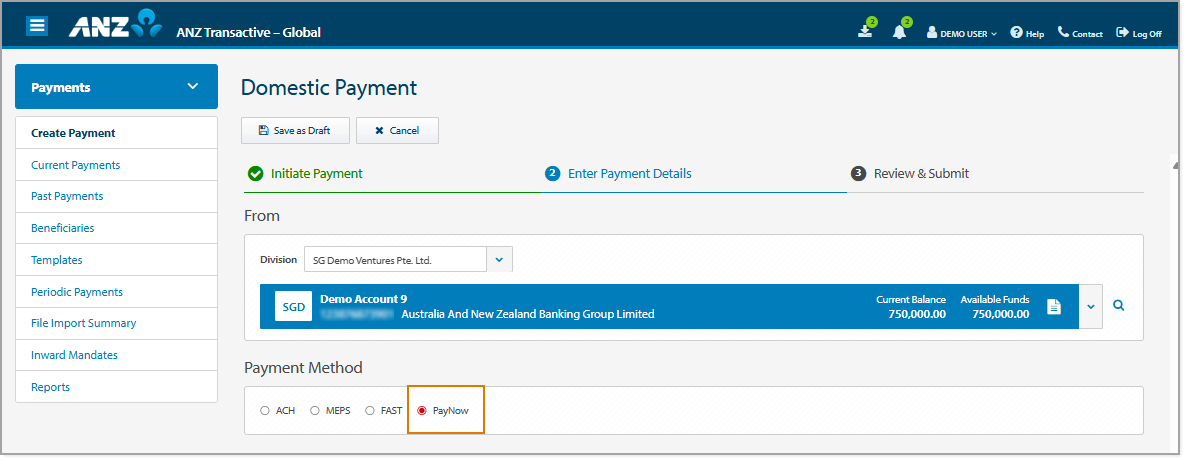Search accounts with magnifier icon
Image resolution: width=1186 pixels, height=461 pixels.
coord(1119,306)
